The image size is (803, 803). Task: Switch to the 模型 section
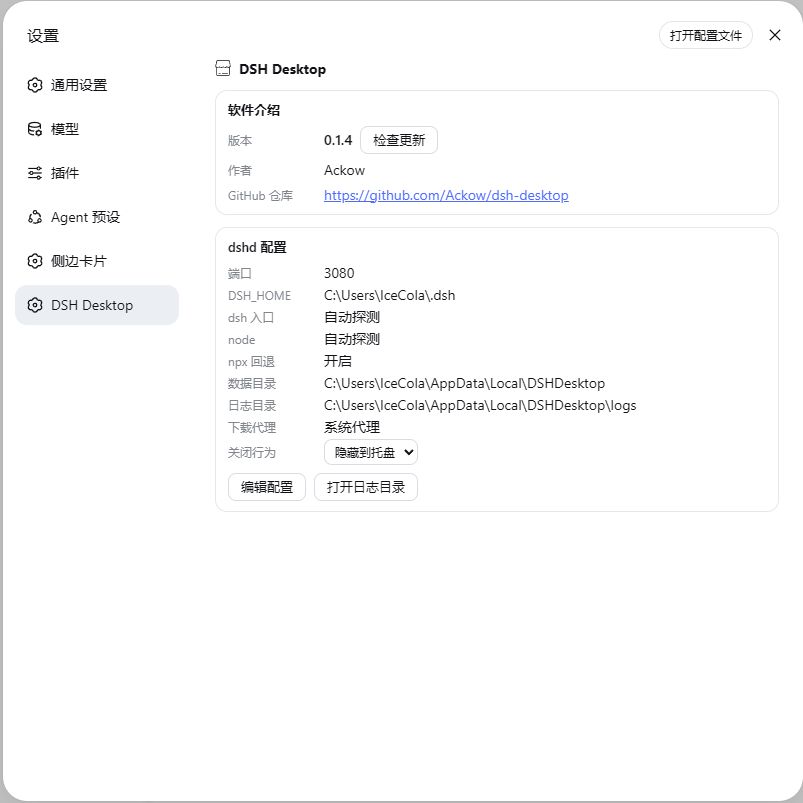click(x=97, y=129)
